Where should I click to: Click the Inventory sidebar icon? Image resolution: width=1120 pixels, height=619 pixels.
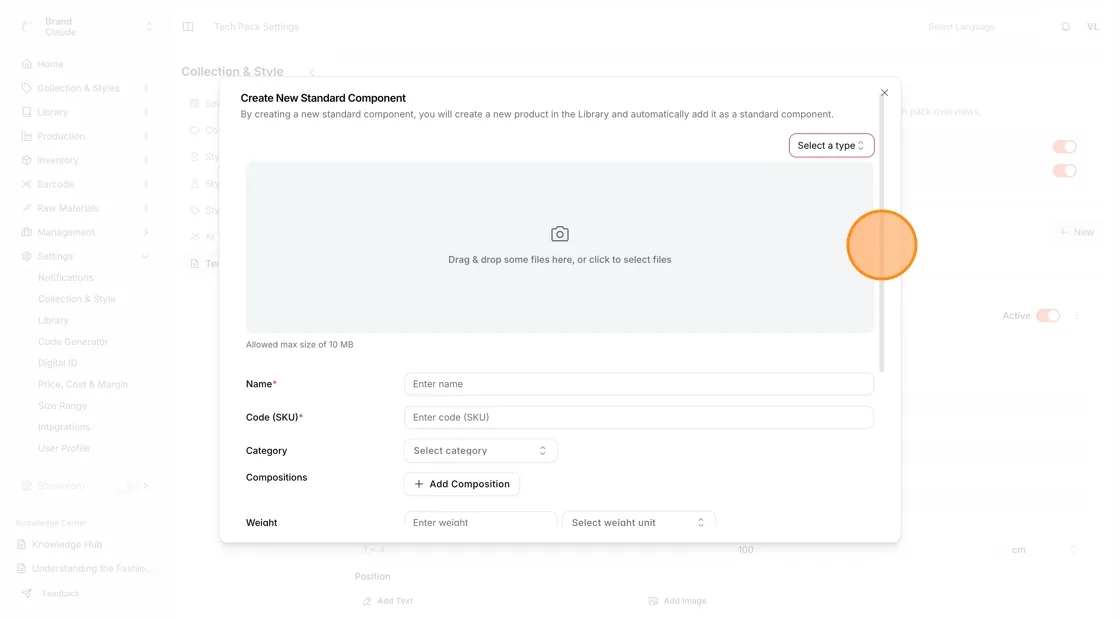(x=26, y=160)
